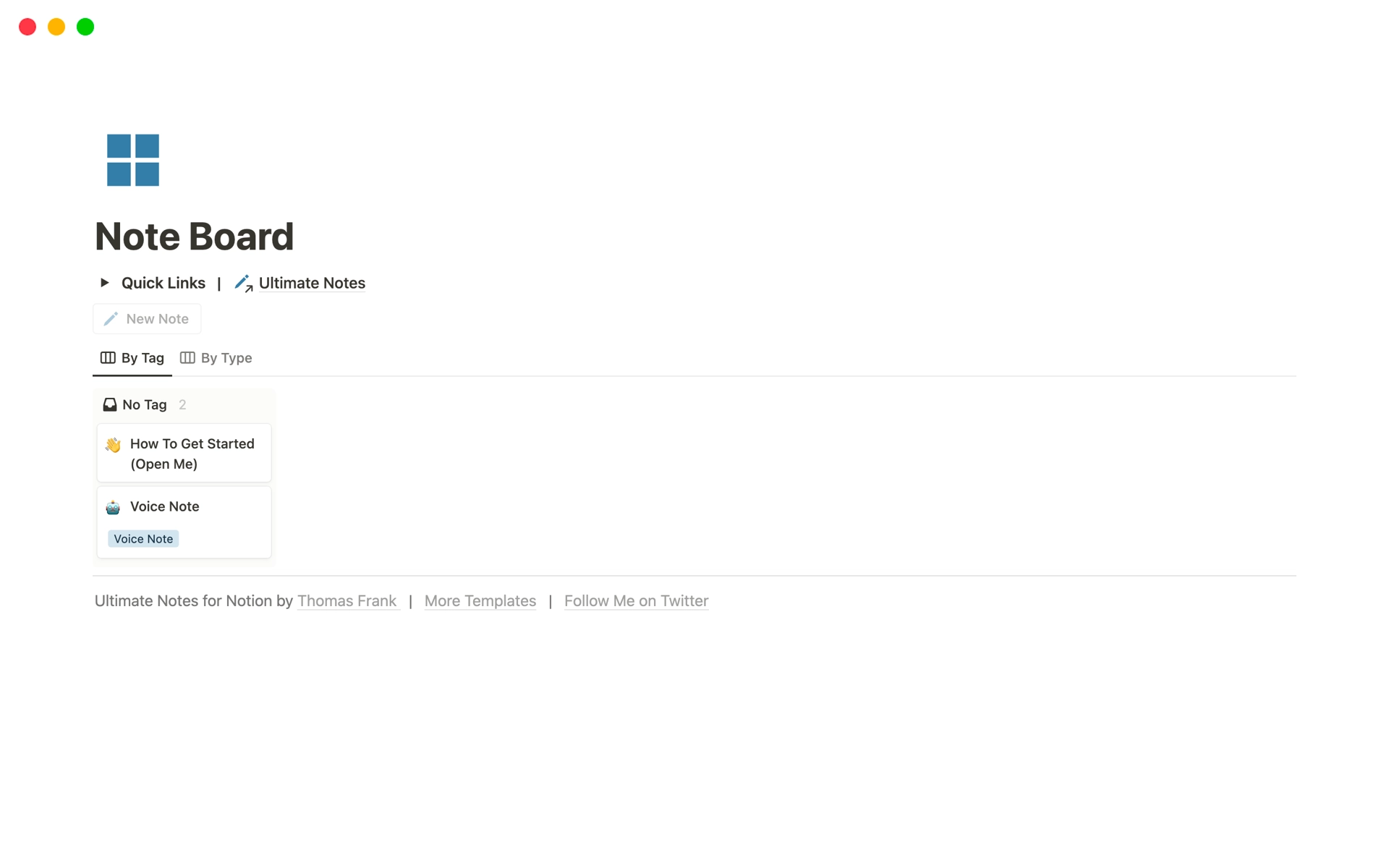Click the Follow Me on Twitter link

[636, 600]
